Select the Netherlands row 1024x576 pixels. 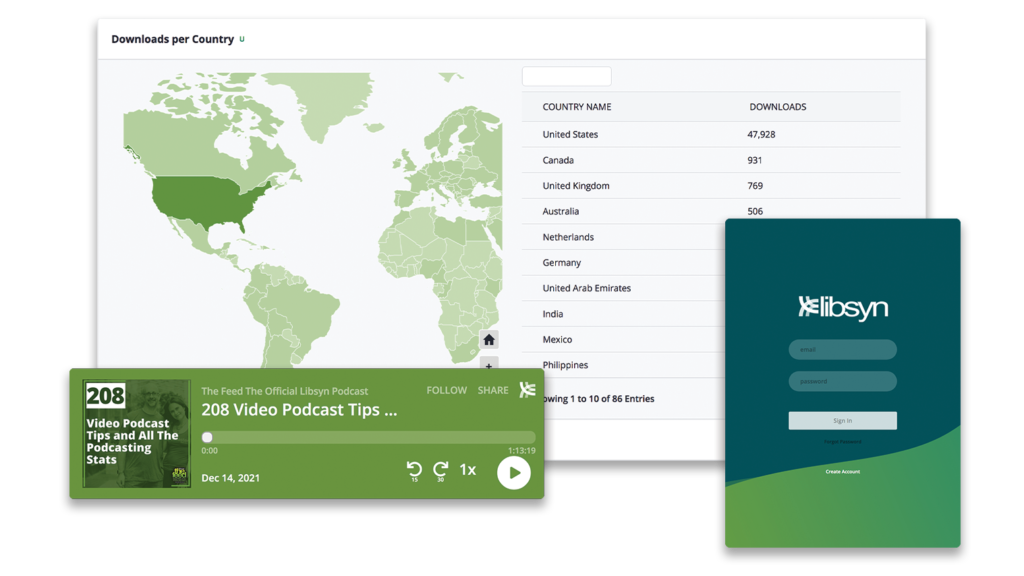(x=623, y=237)
